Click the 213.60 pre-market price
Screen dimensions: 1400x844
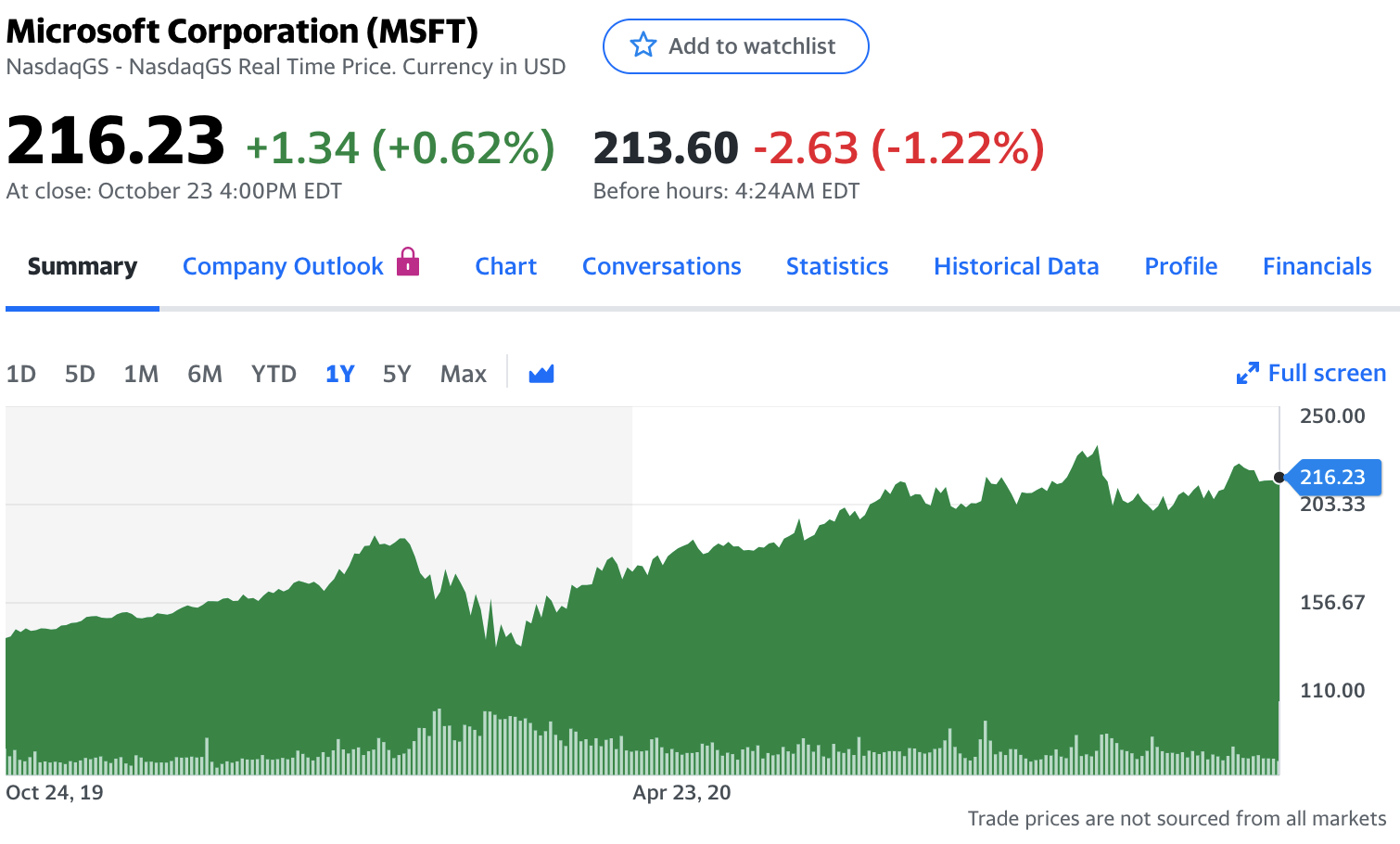click(x=666, y=148)
